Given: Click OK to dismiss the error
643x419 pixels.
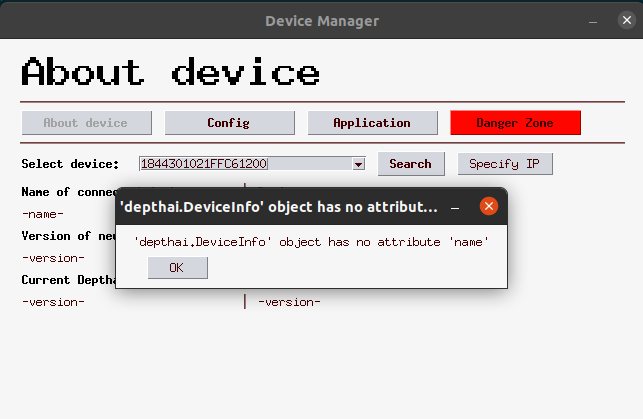Looking at the screenshot, I should [x=177, y=267].
